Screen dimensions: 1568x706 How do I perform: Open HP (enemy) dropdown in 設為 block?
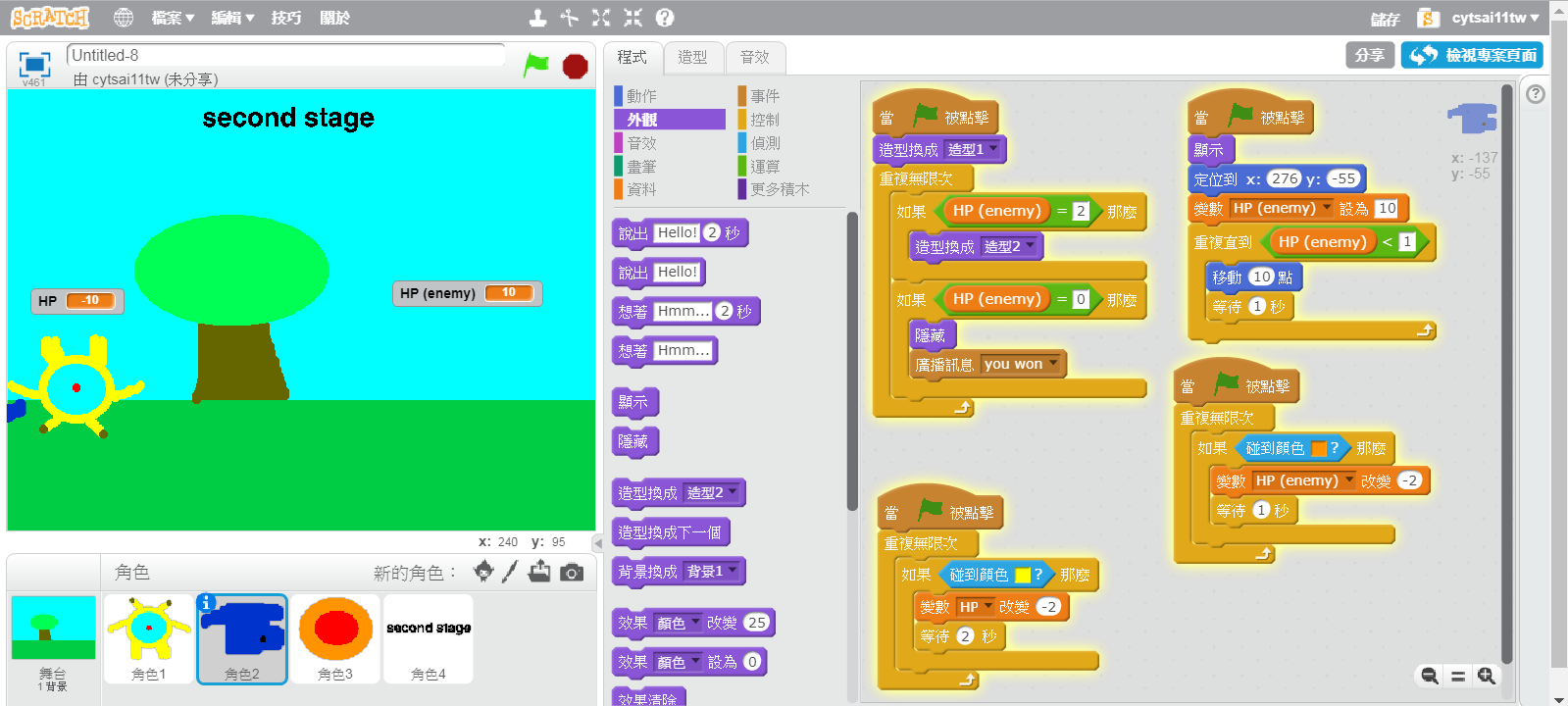(1282, 208)
